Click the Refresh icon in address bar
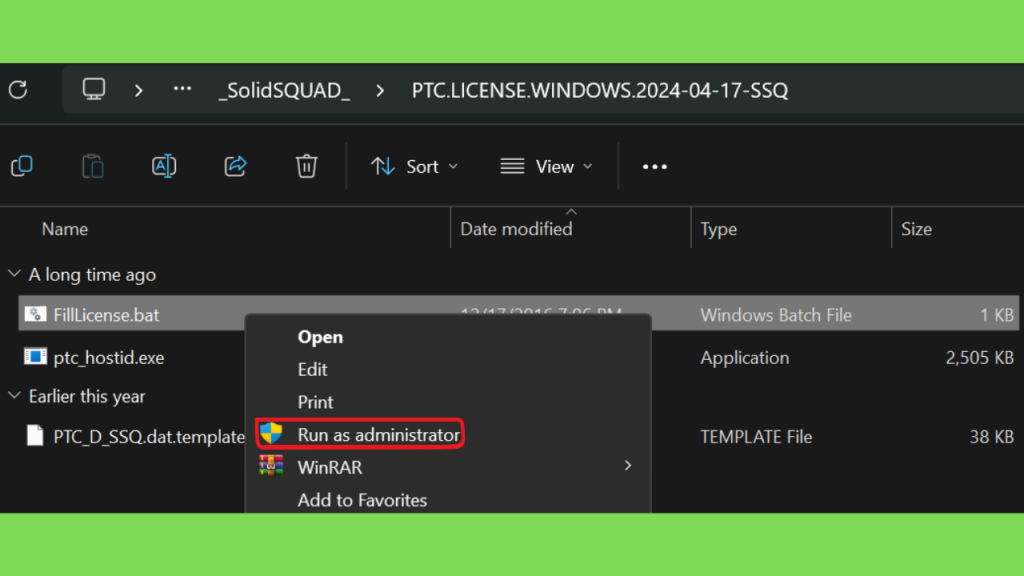Viewport: 1024px width, 576px height. point(17,90)
